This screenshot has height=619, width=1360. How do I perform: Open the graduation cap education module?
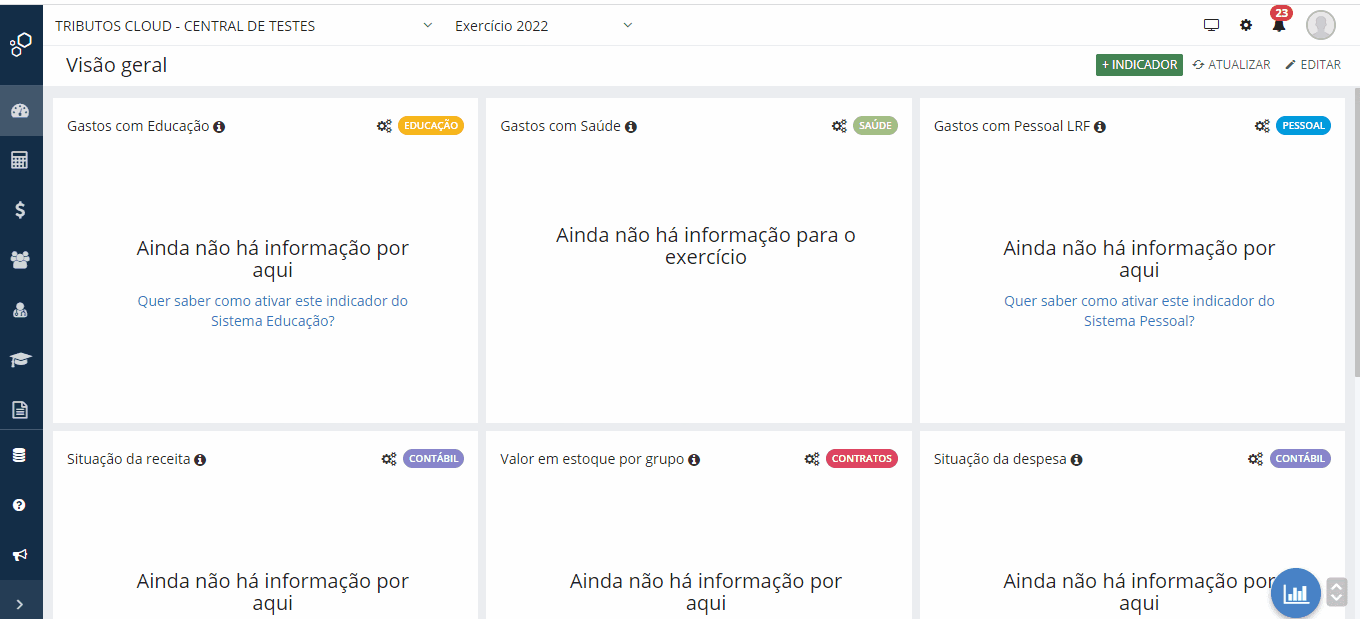coord(21,359)
